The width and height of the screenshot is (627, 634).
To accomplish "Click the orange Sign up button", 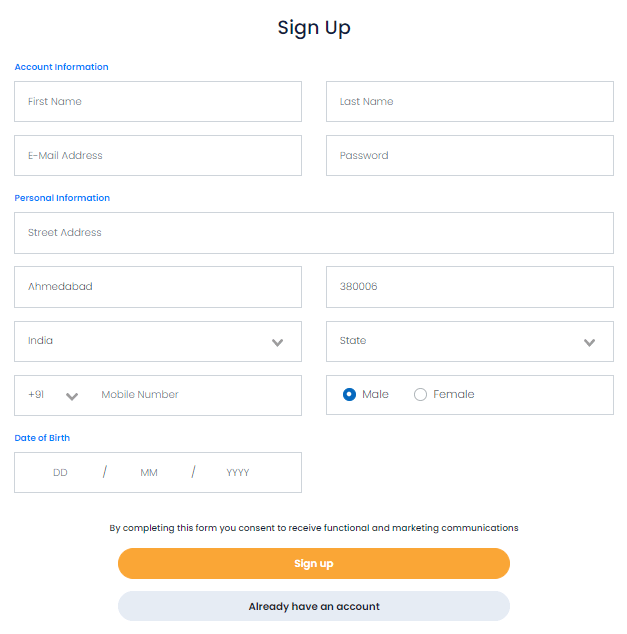I will coord(314,564).
